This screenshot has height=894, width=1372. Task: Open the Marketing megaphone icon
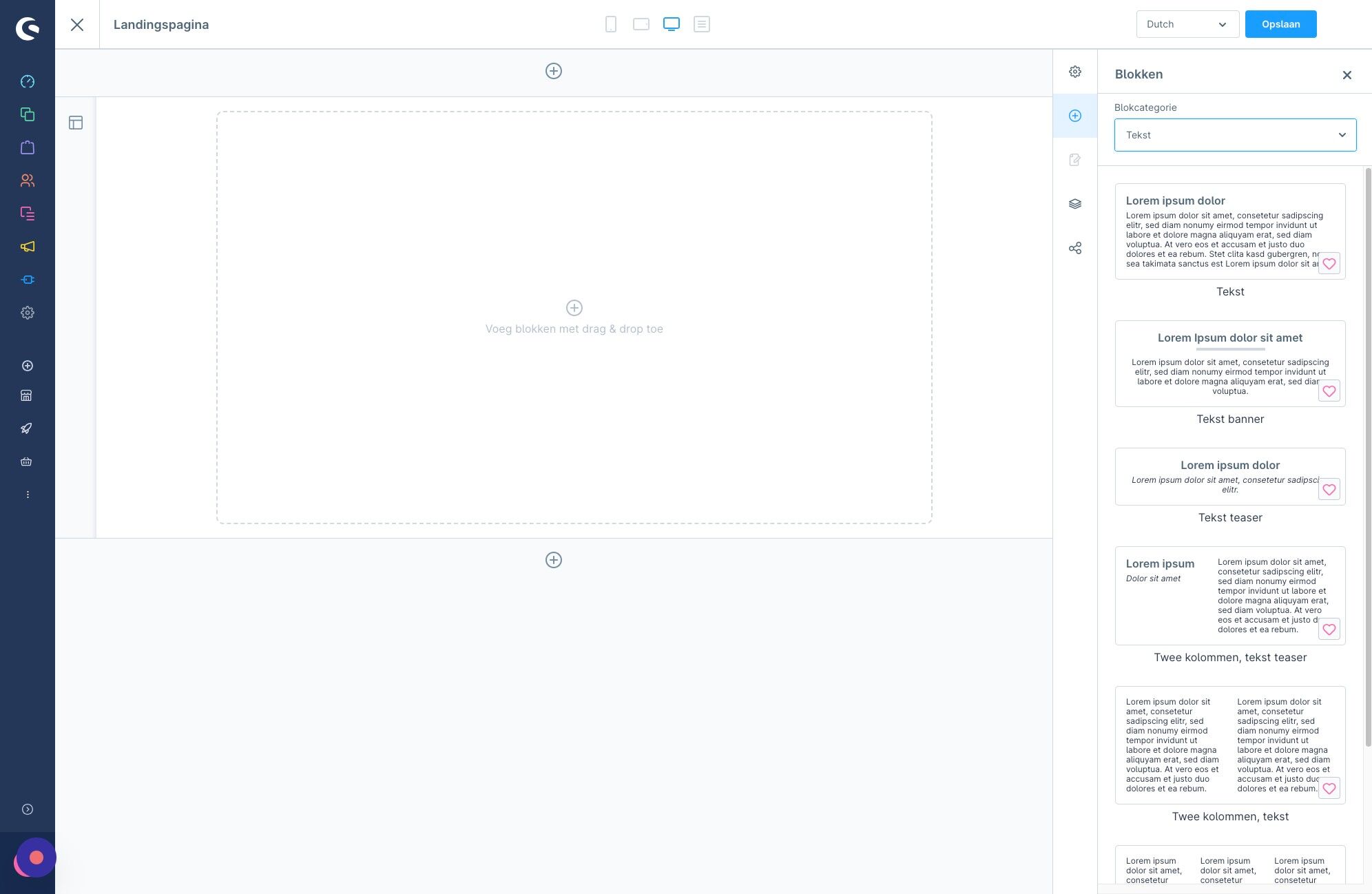click(x=28, y=247)
